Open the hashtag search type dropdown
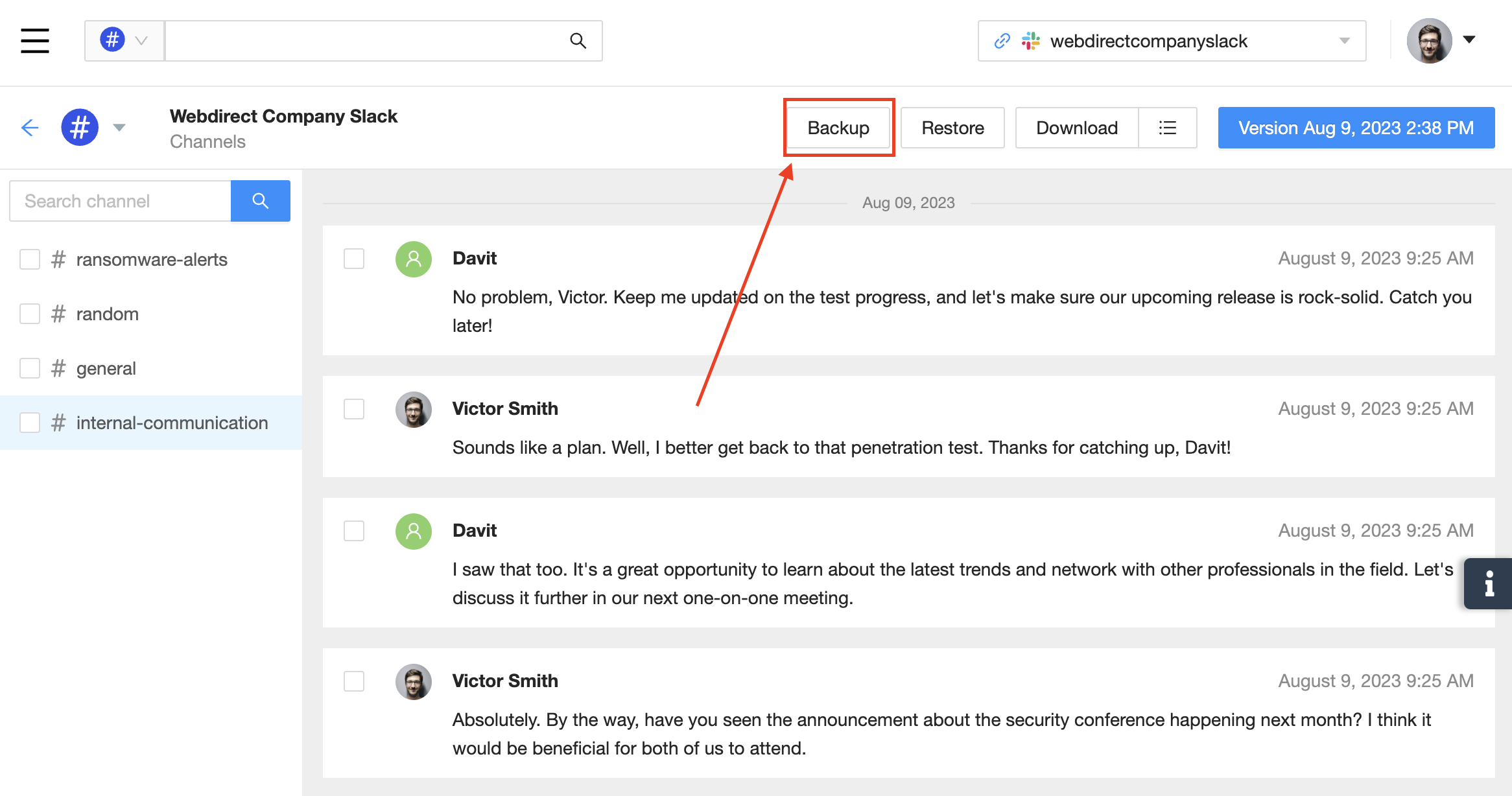This screenshot has height=796, width=1512. coord(124,41)
